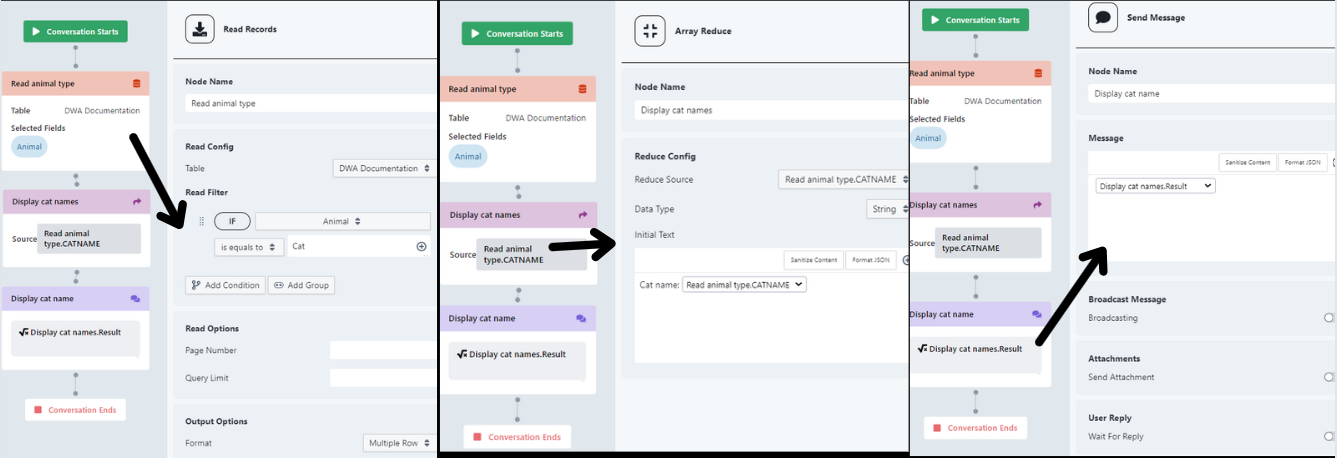Click the Send Message speech bubble icon
The image size is (1337, 458).
[x=1103, y=18]
